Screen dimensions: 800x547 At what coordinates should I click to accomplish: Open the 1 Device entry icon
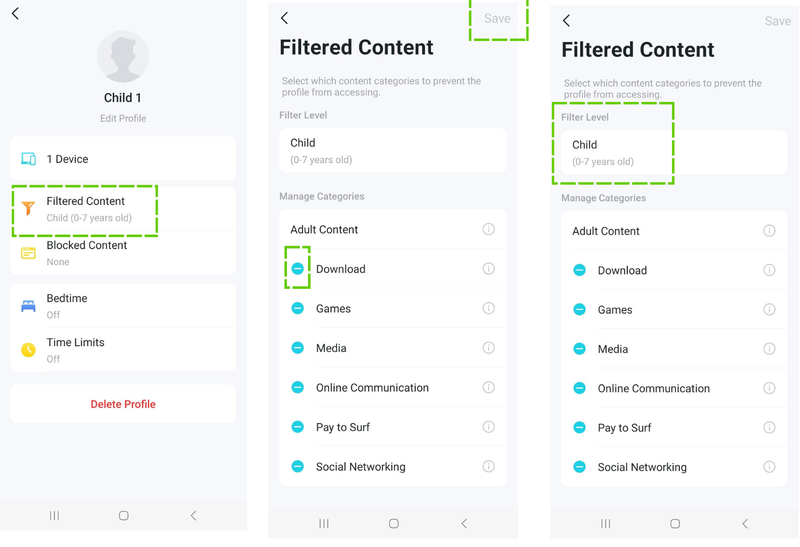[x=29, y=159]
